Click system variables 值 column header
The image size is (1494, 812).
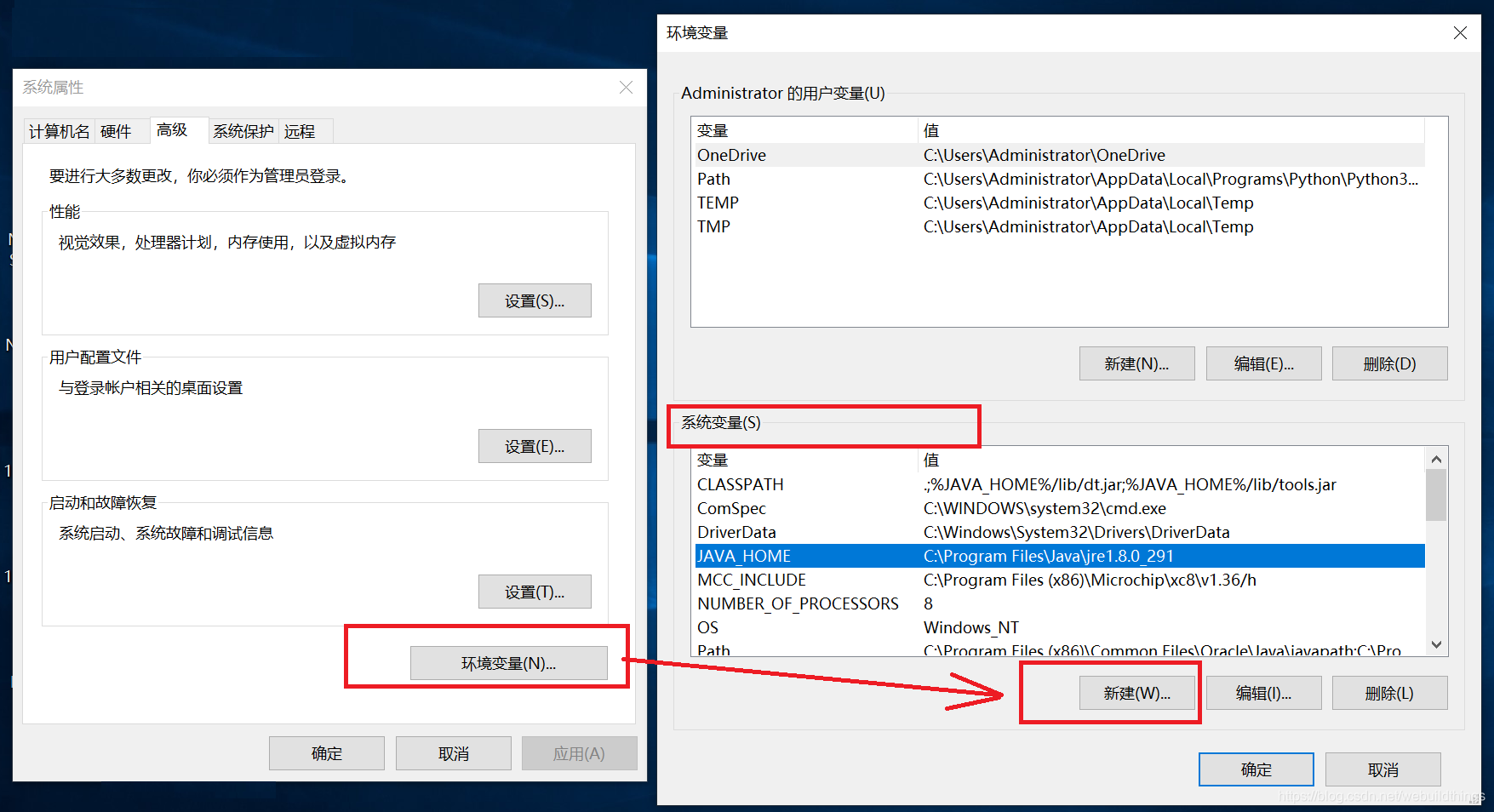click(1172, 460)
